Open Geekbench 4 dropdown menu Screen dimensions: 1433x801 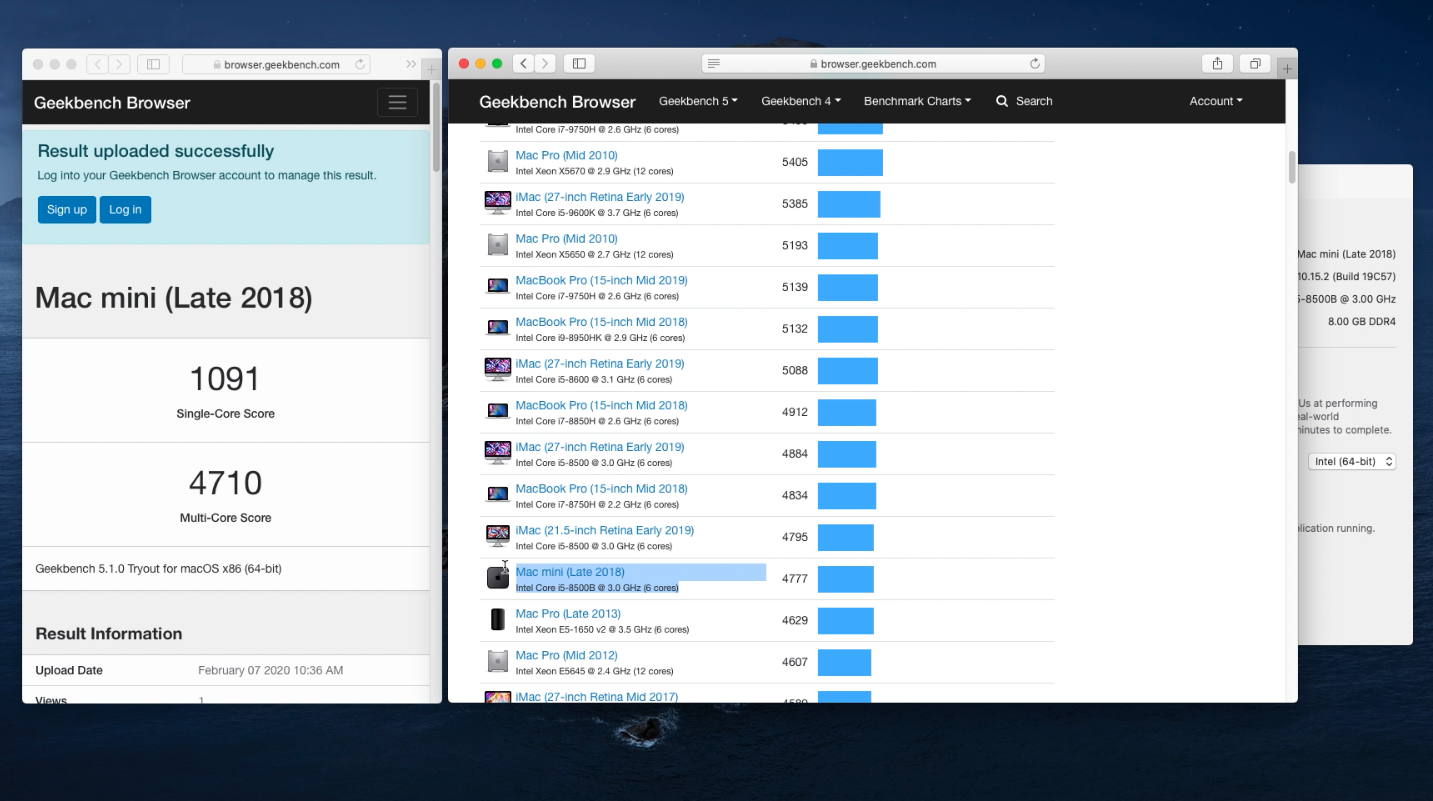[801, 101]
